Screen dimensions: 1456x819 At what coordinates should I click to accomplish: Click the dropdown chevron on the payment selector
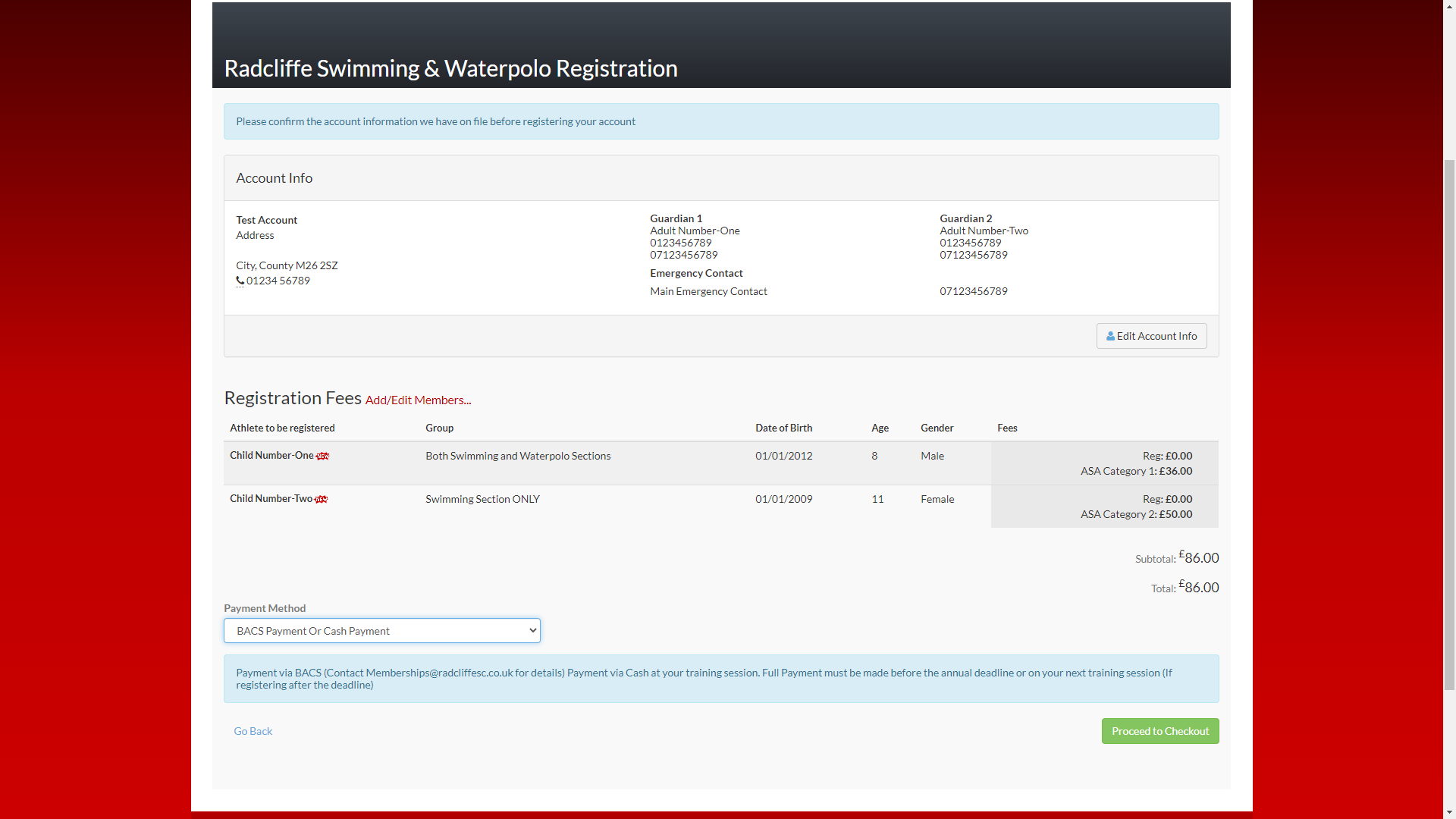[x=531, y=630]
